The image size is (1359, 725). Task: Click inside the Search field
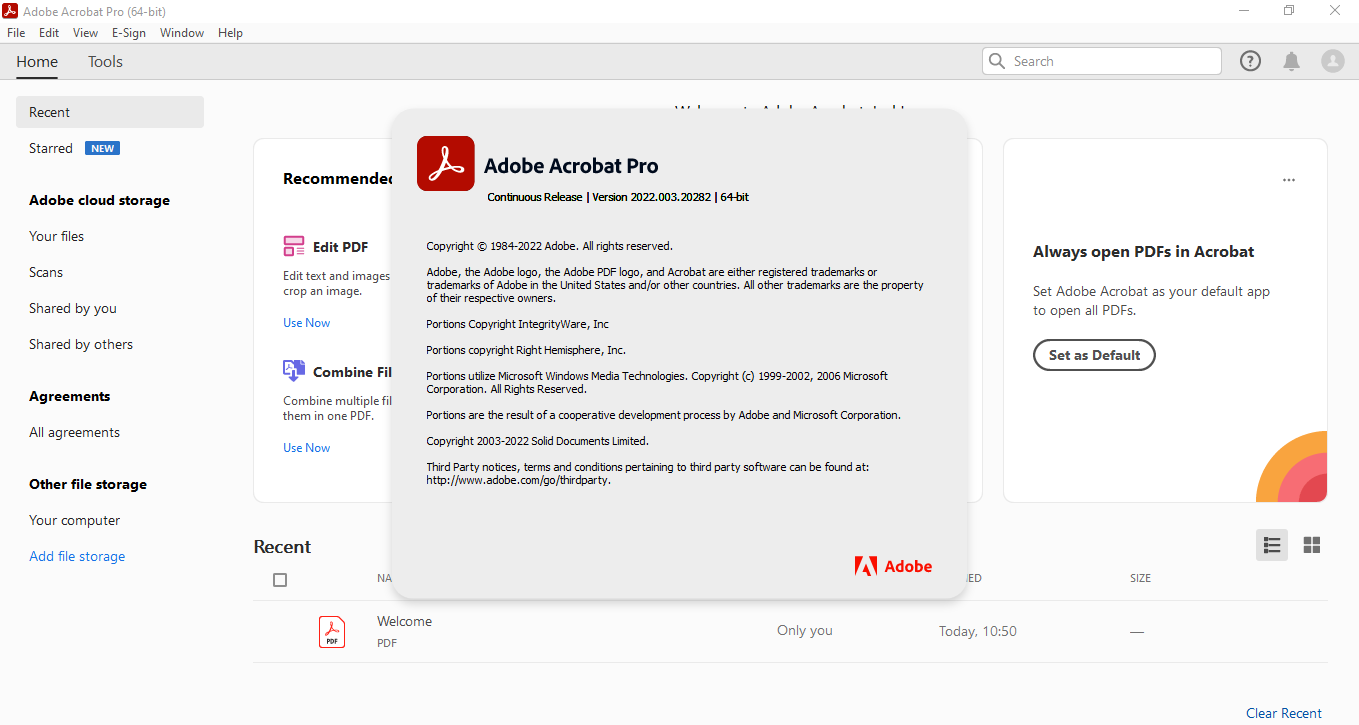1102,61
